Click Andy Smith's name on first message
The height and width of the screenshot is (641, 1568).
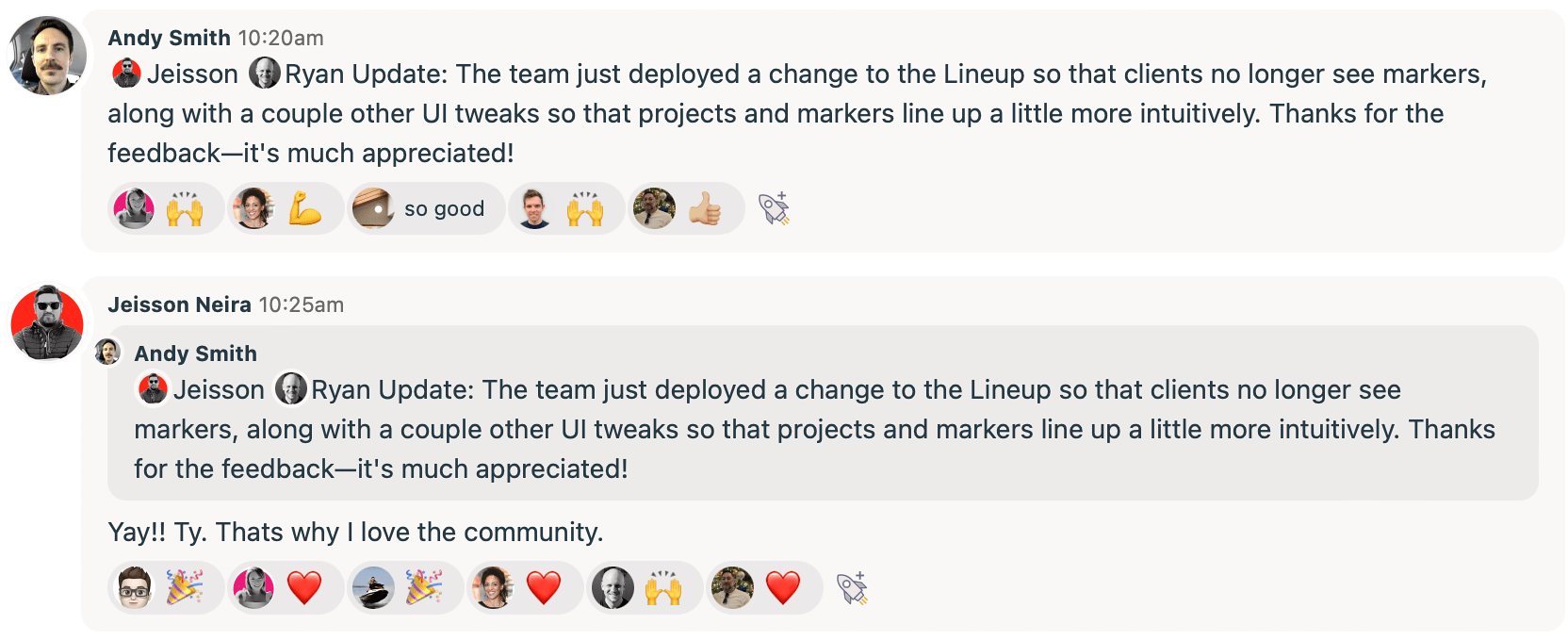point(169,38)
